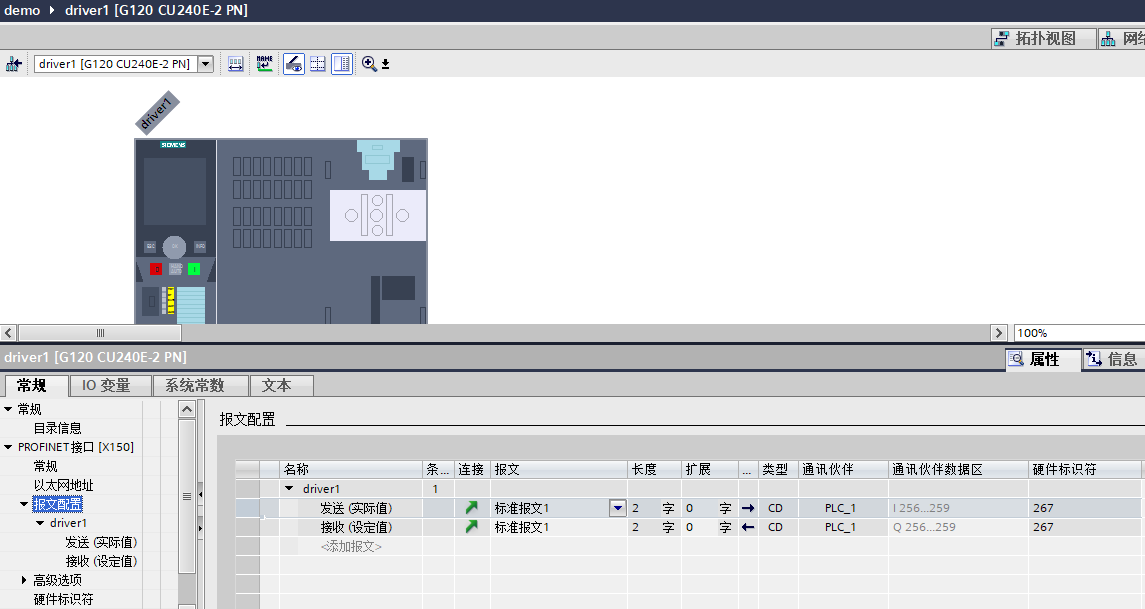Image resolution: width=1145 pixels, height=609 pixels.
Task: Click the 硬件标识符 column header
Action: [x=1084, y=469]
